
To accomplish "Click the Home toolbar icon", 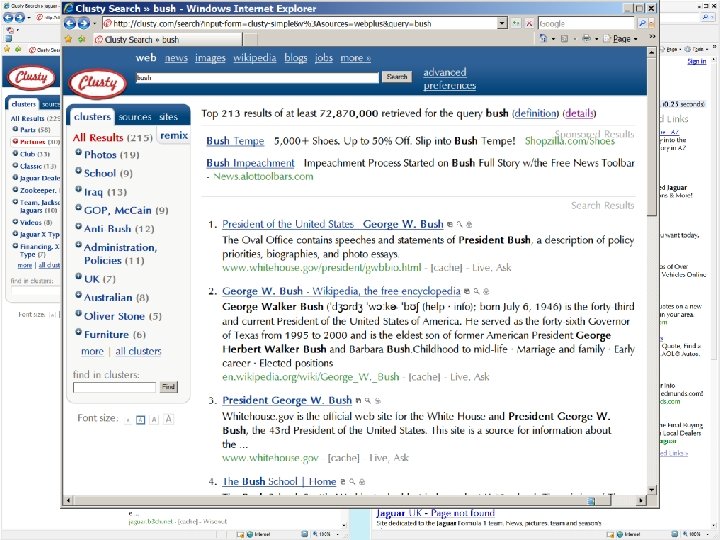I will pyautogui.click(x=543, y=39).
